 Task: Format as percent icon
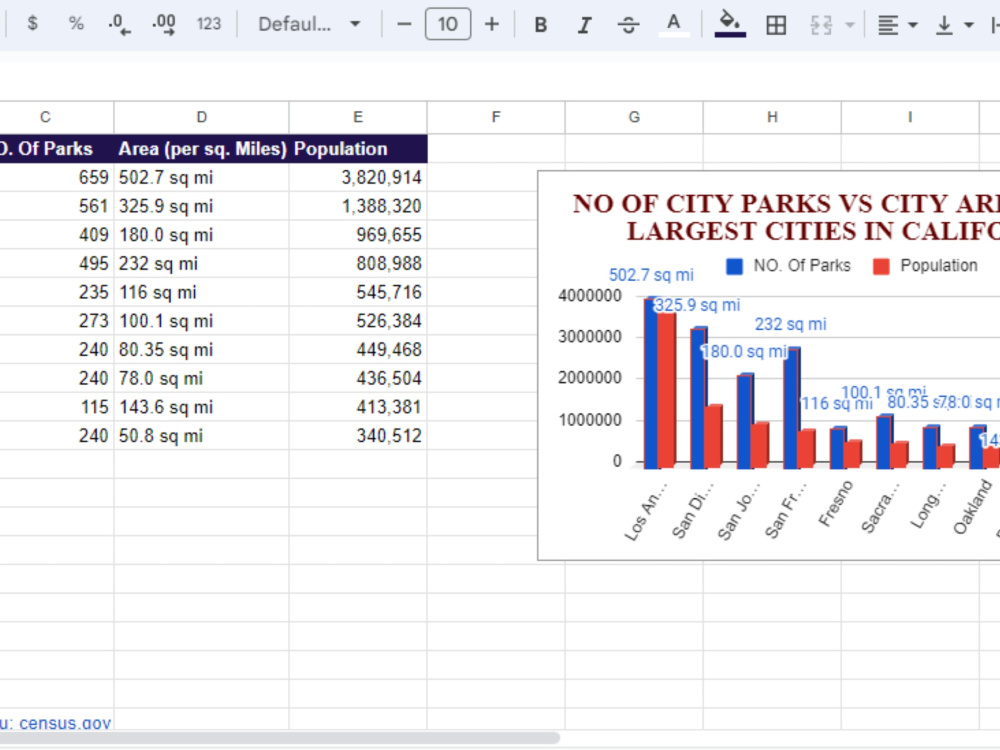(x=76, y=24)
